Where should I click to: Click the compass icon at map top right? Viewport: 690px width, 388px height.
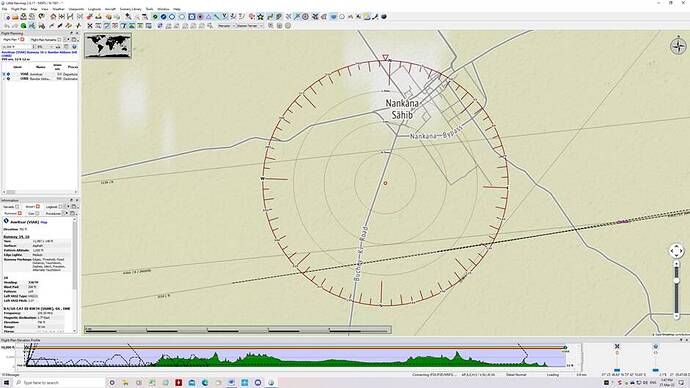pos(678,46)
